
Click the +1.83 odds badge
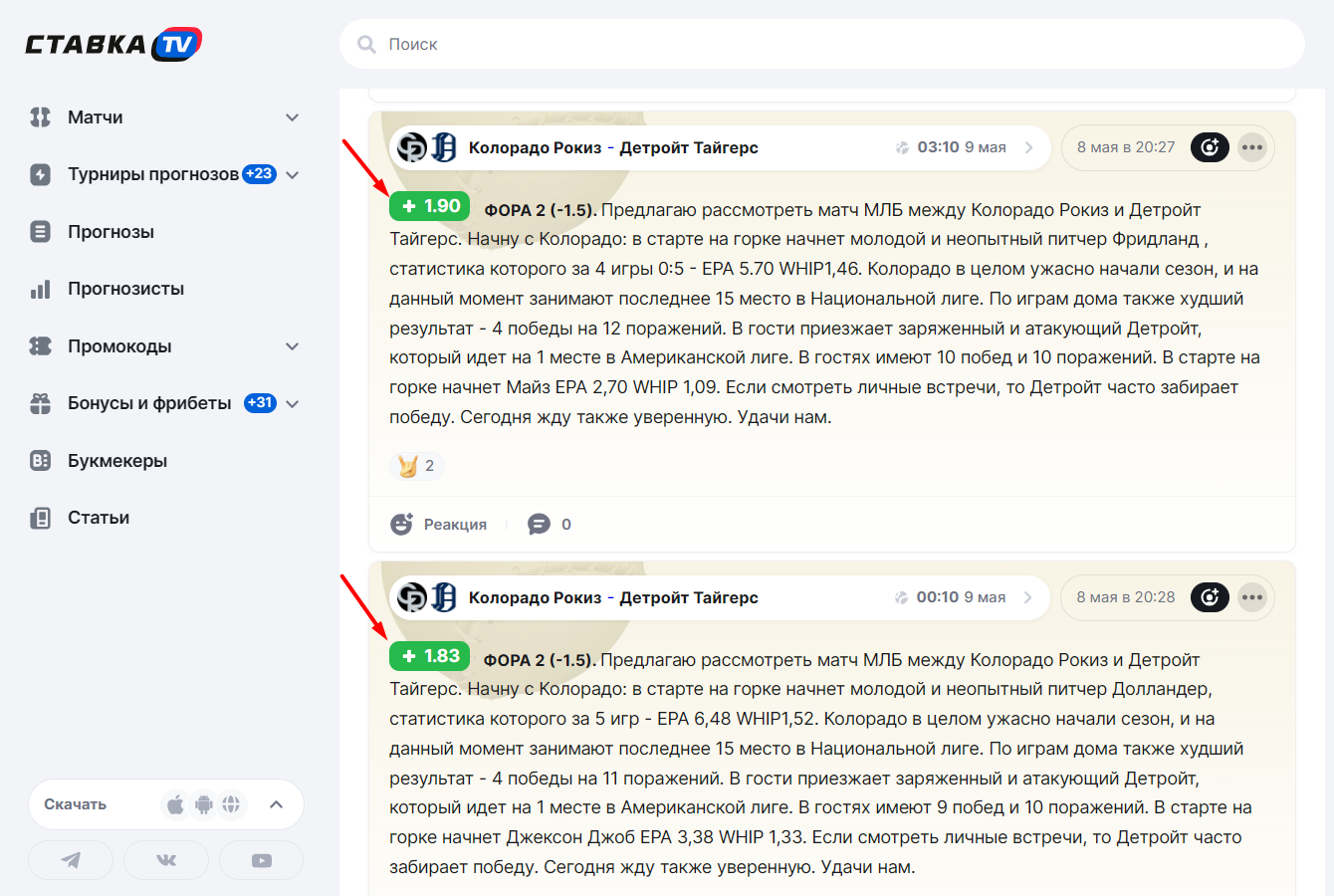click(429, 656)
